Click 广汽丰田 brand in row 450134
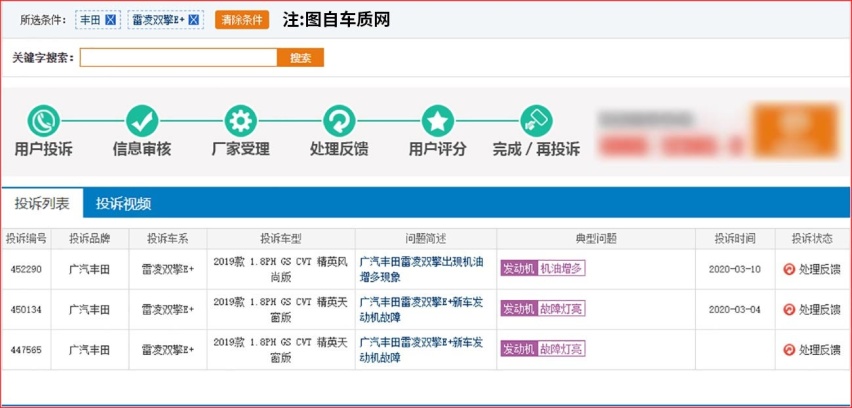852x408 pixels. coord(90,310)
